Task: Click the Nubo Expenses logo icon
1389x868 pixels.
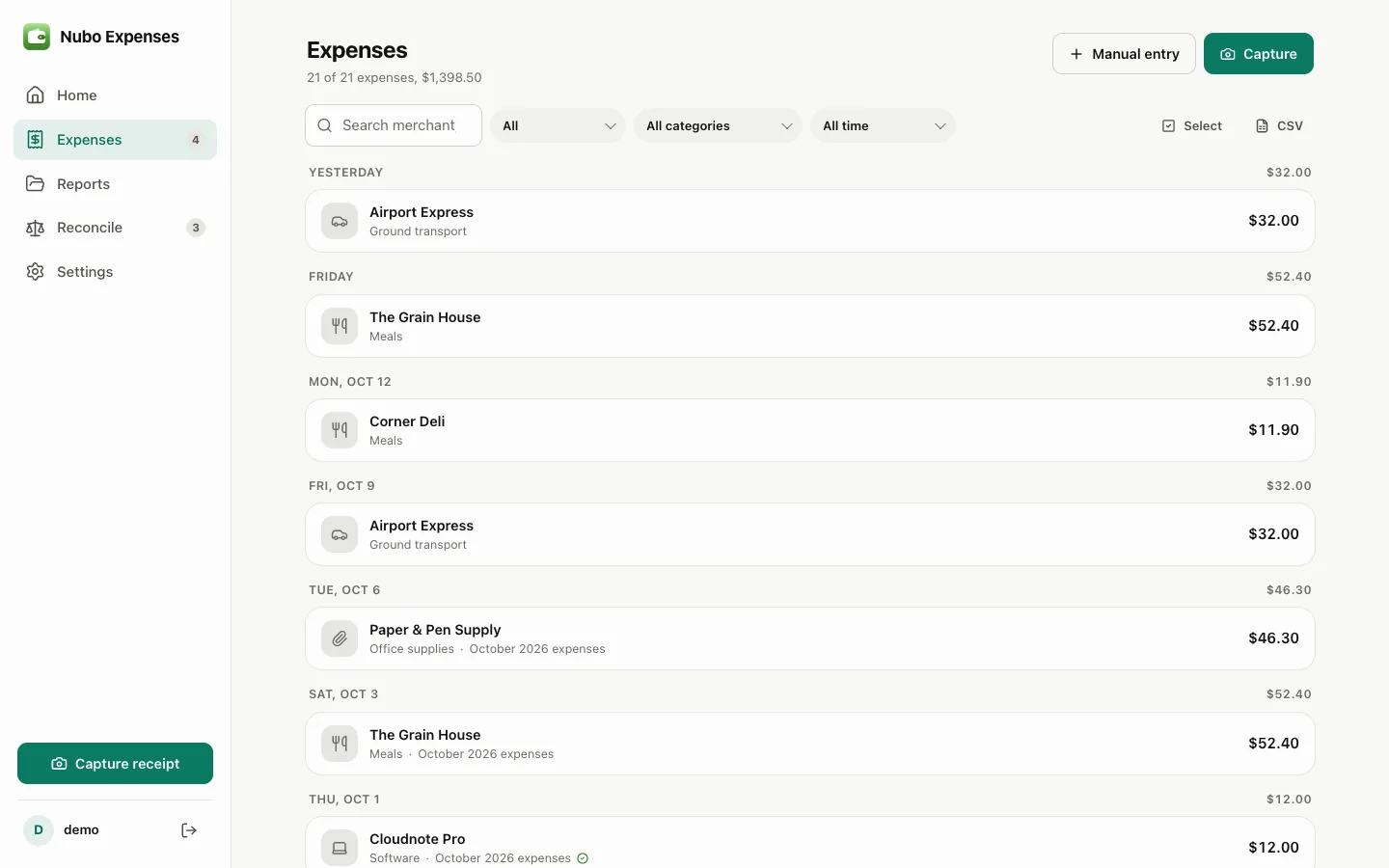Action: point(37,37)
